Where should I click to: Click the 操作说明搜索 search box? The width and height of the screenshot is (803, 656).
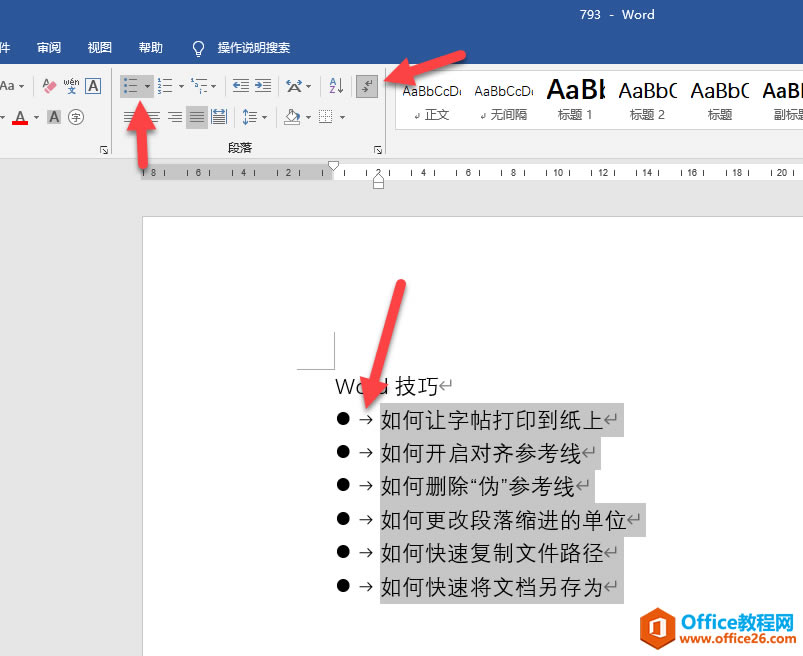[253, 48]
